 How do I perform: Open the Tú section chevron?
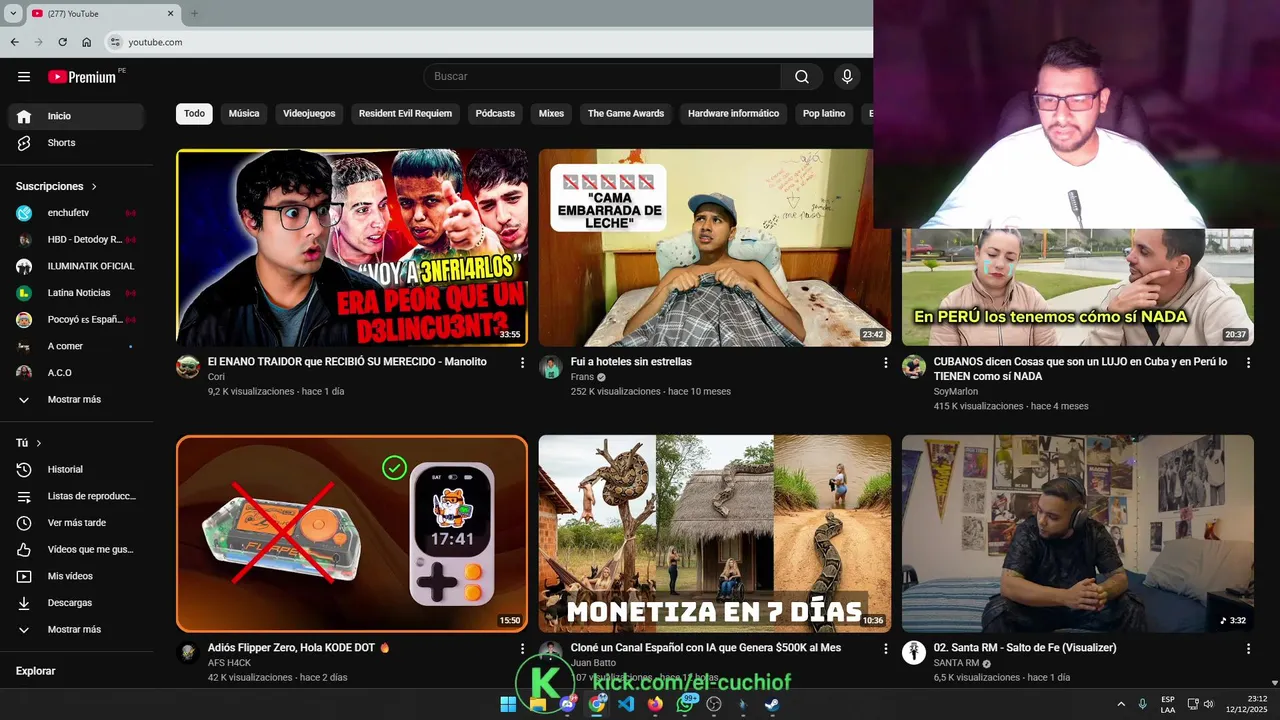pyautogui.click(x=39, y=443)
